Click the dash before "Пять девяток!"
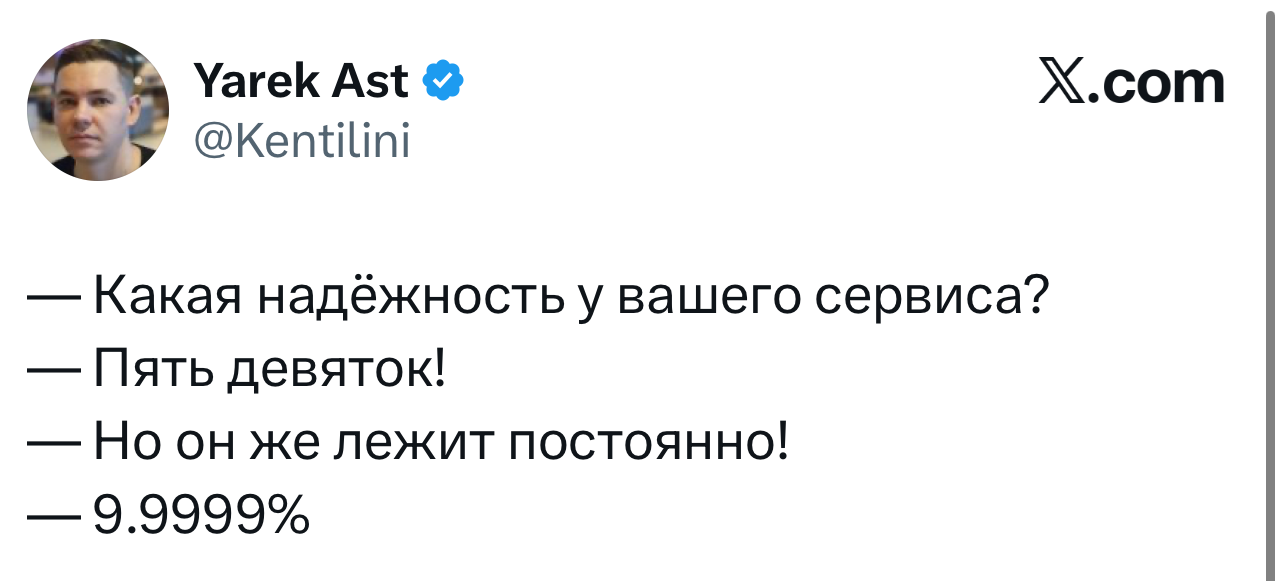Screen dimensions: 1284x581 [55, 371]
